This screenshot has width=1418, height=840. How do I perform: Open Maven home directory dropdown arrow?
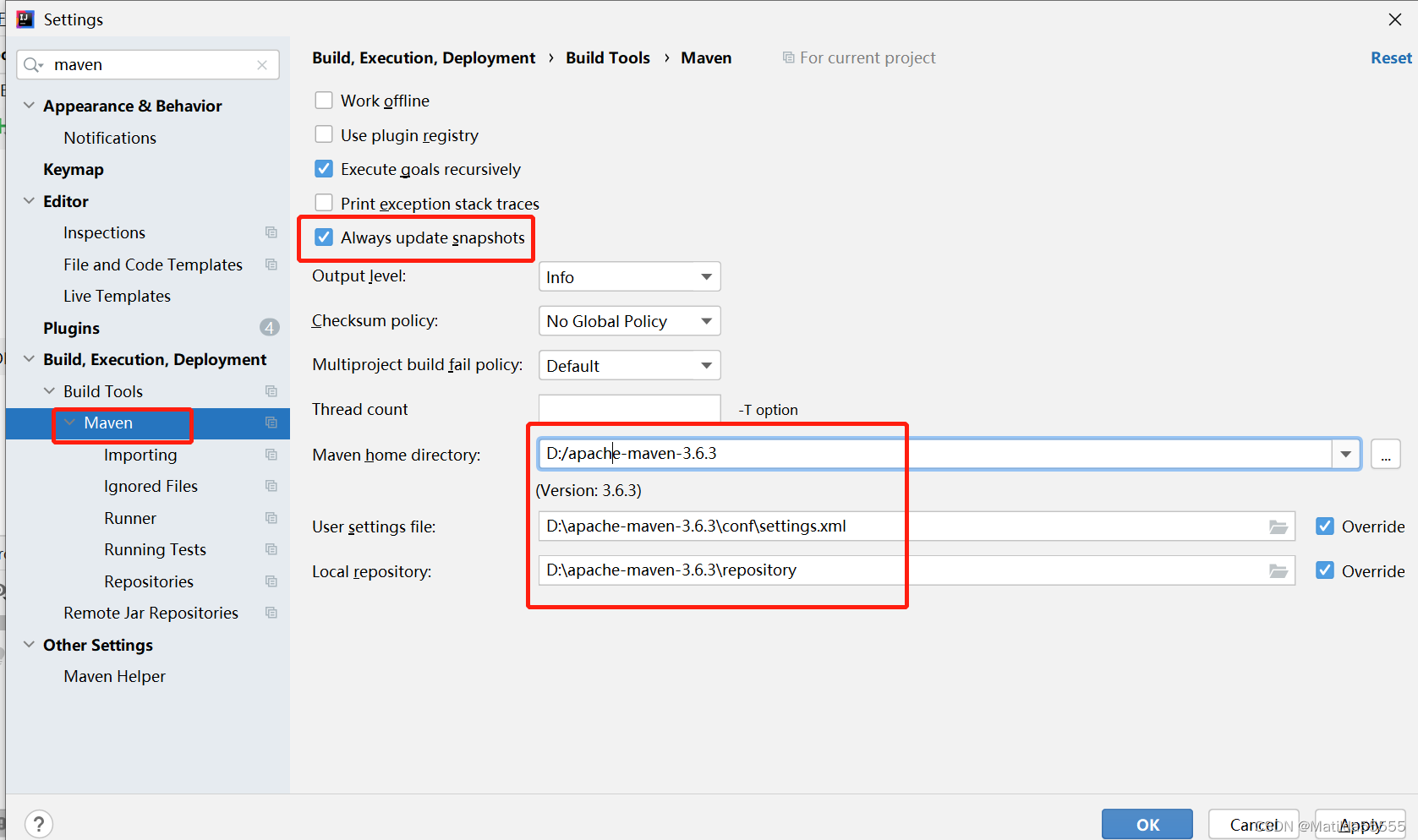click(1346, 454)
